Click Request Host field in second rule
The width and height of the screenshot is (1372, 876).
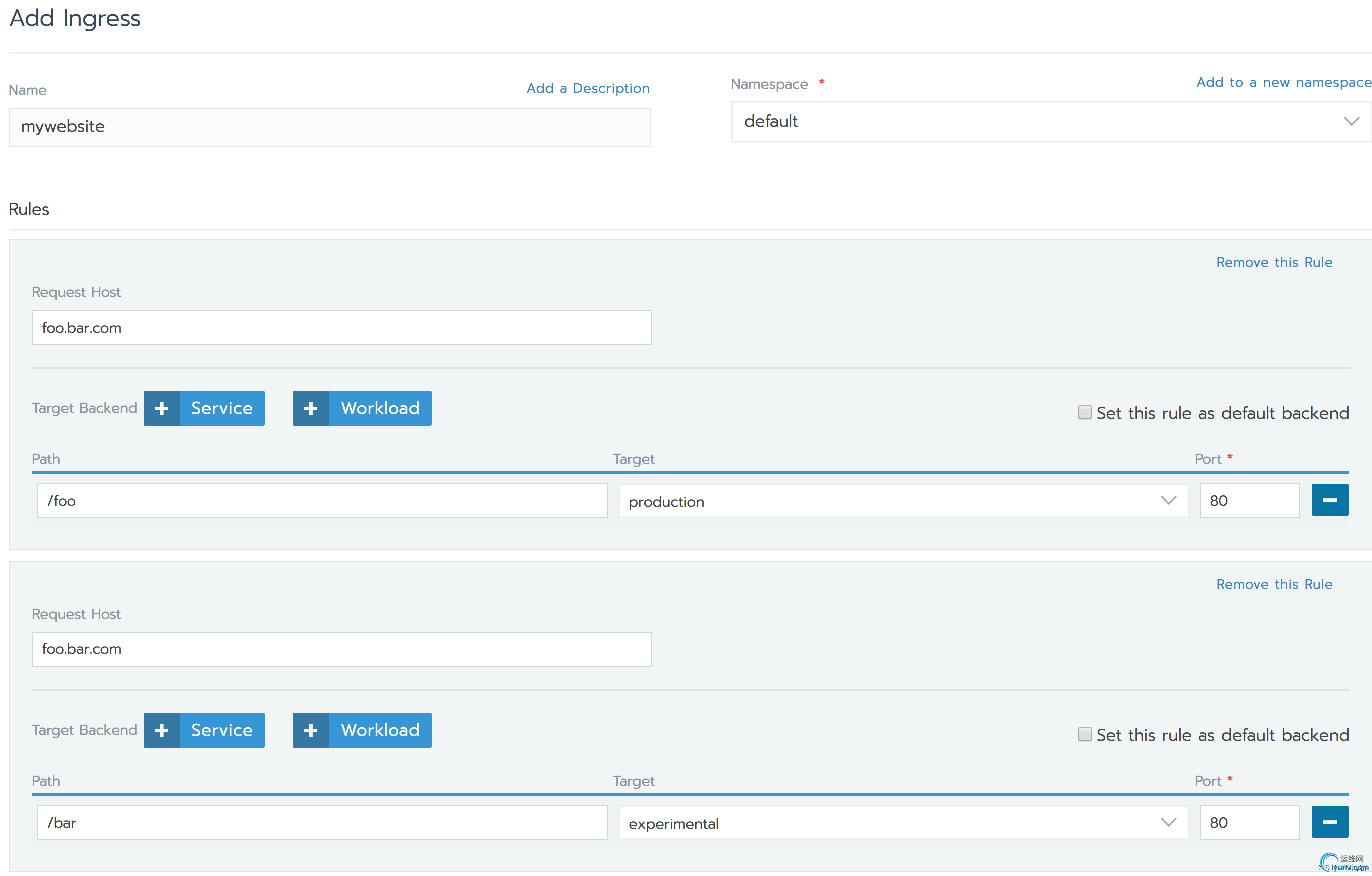[342, 649]
